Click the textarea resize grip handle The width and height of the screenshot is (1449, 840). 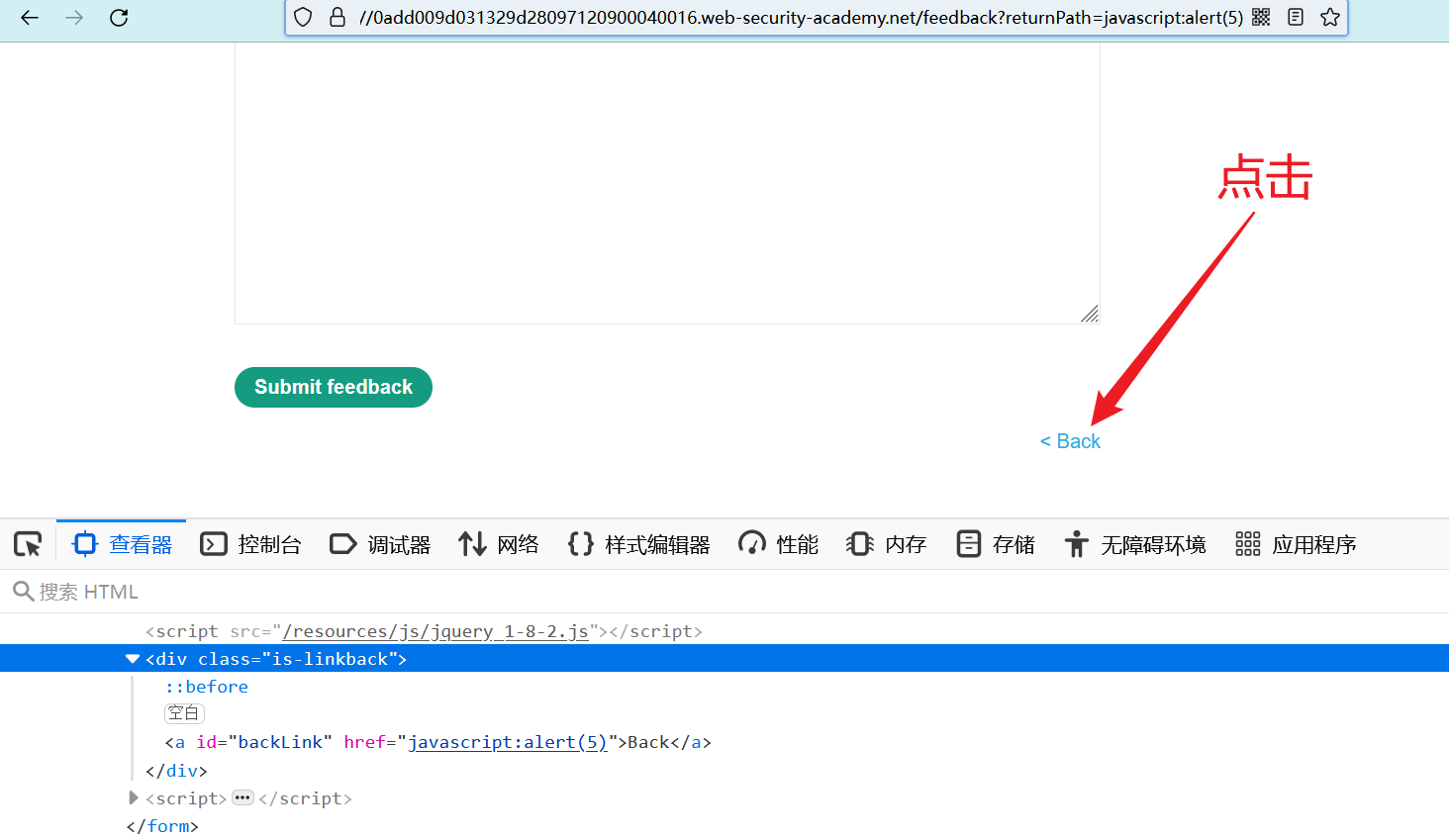pos(1090,314)
